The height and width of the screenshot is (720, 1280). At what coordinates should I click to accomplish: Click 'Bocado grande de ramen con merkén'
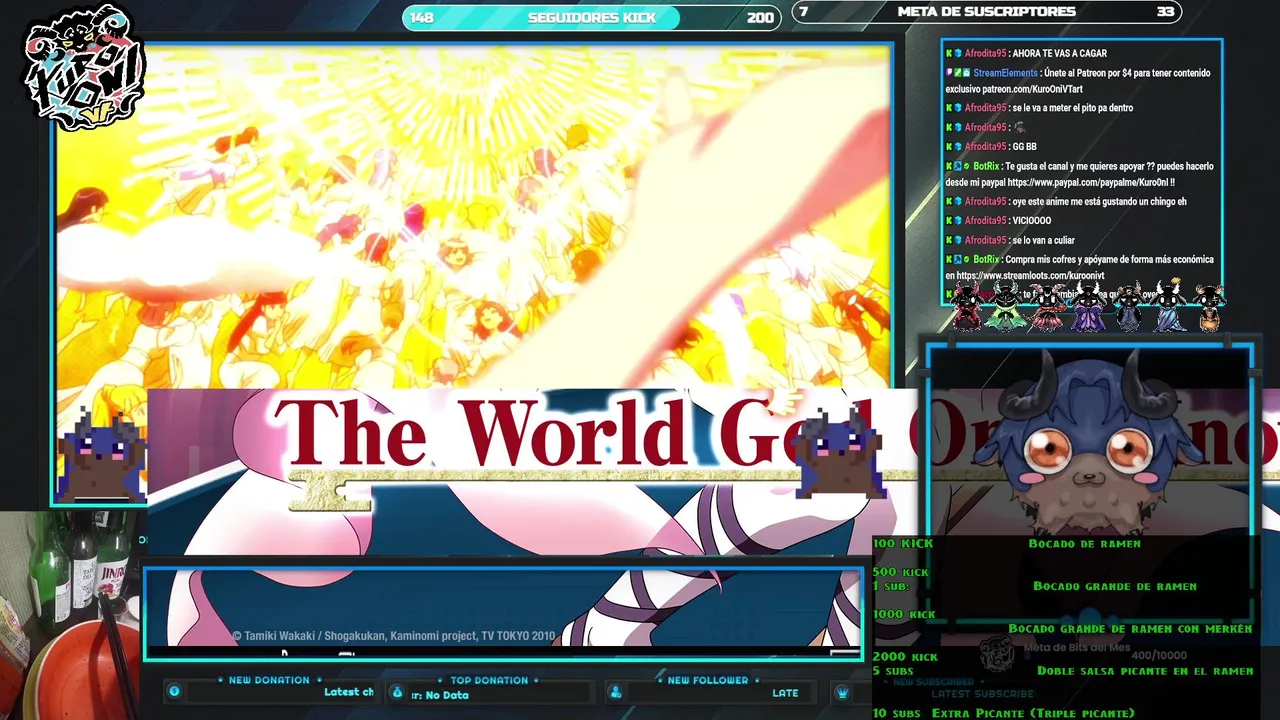[1130, 628]
